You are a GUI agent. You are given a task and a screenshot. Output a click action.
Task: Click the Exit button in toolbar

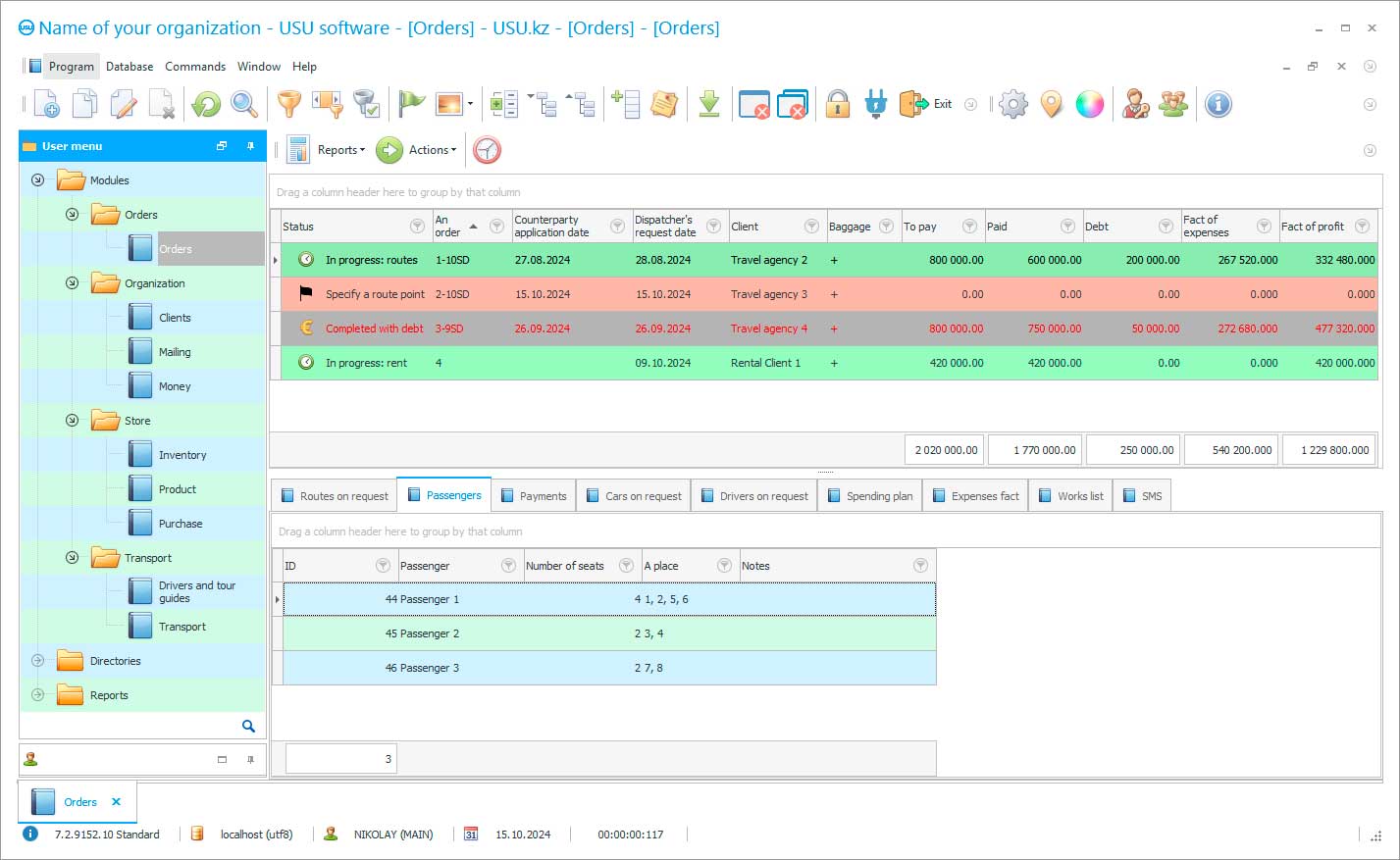(927, 104)
